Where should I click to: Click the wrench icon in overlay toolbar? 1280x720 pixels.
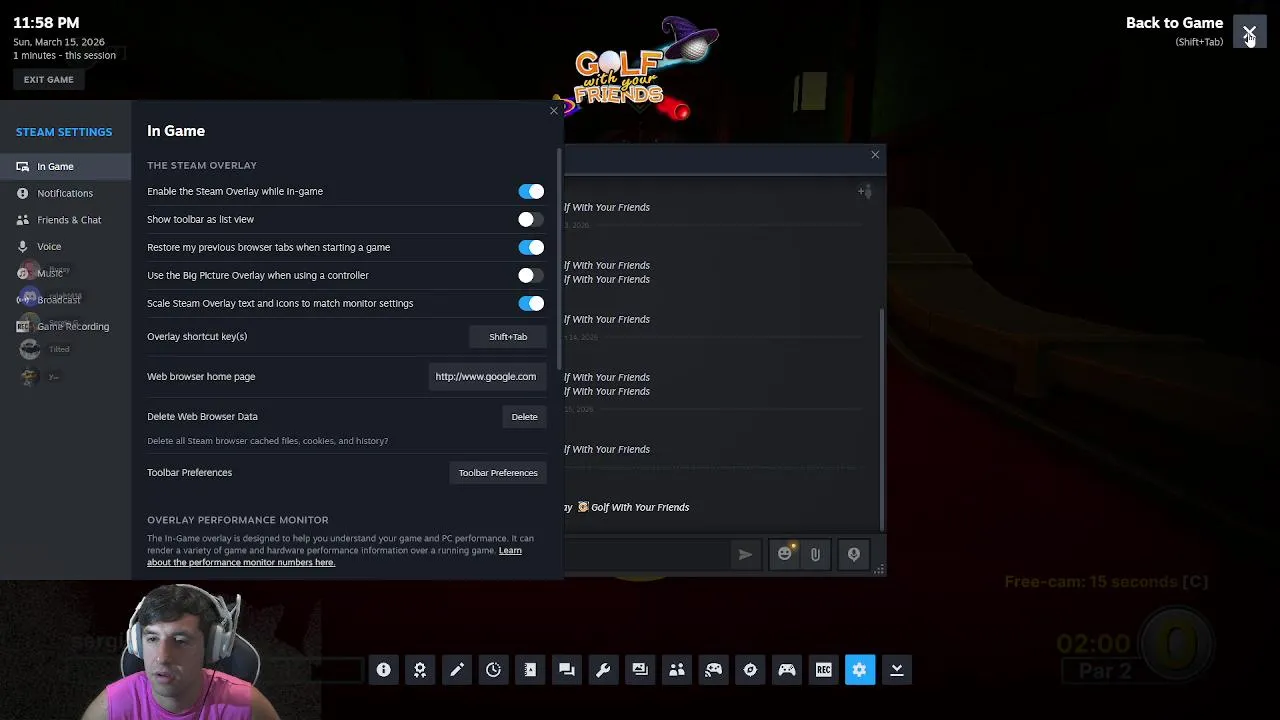click(603, 670)
